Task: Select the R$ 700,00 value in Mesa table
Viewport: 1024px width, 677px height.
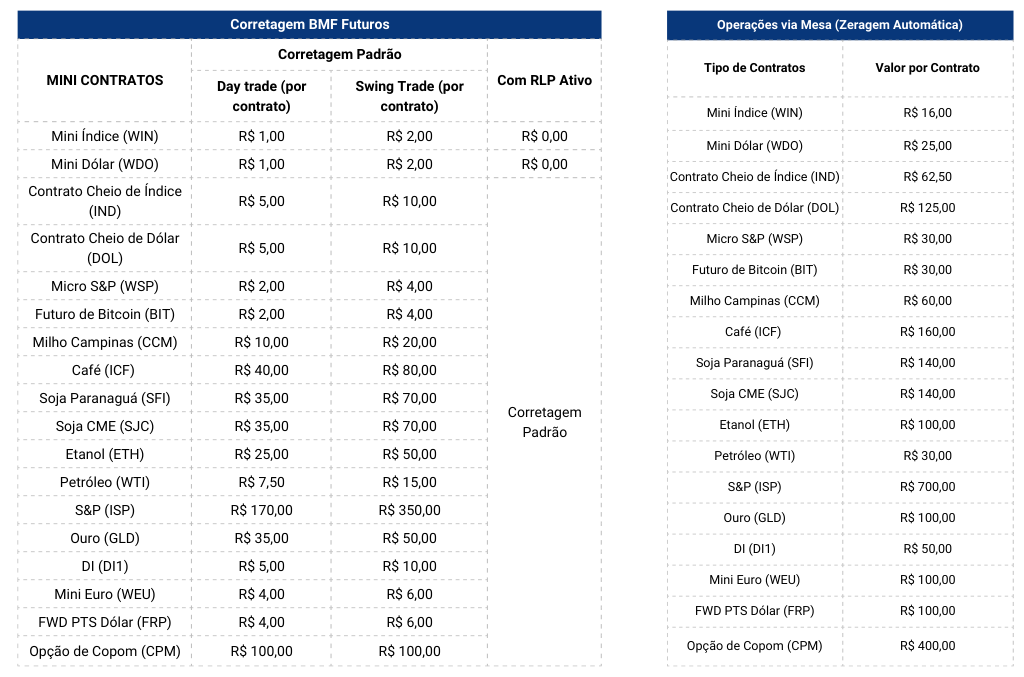Action: 927,486
